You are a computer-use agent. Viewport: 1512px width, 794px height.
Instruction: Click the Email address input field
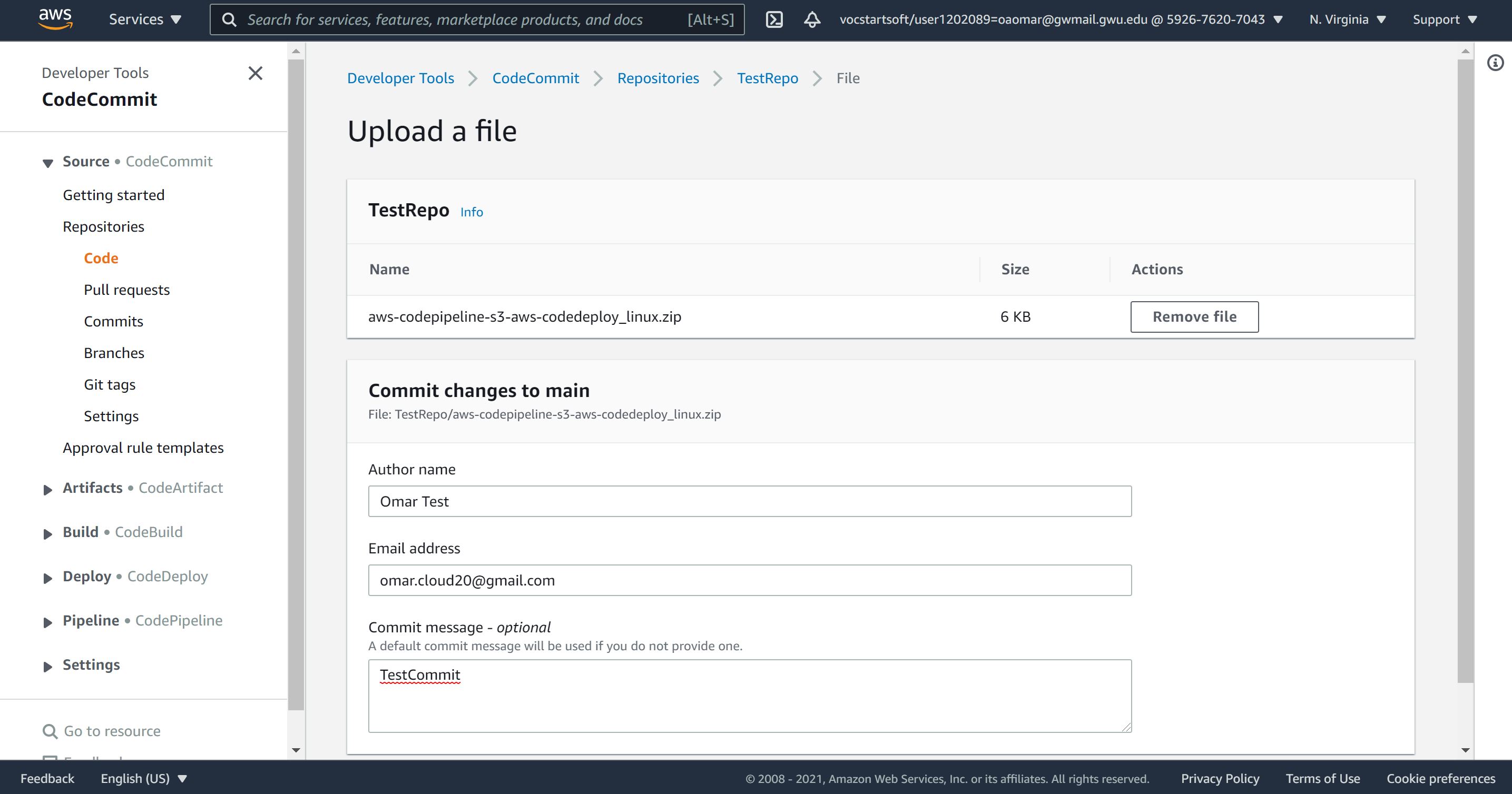click(x=750, y=581)
